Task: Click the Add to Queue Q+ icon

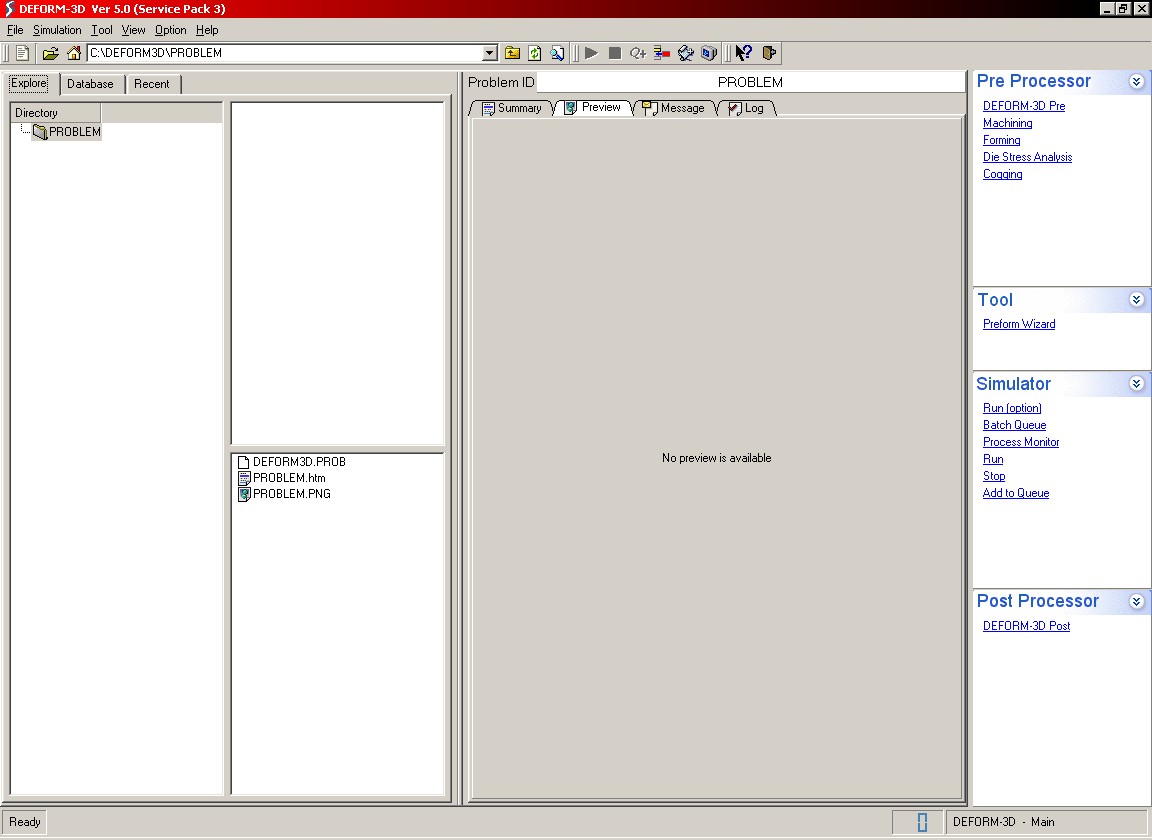Action: point(638,53)
